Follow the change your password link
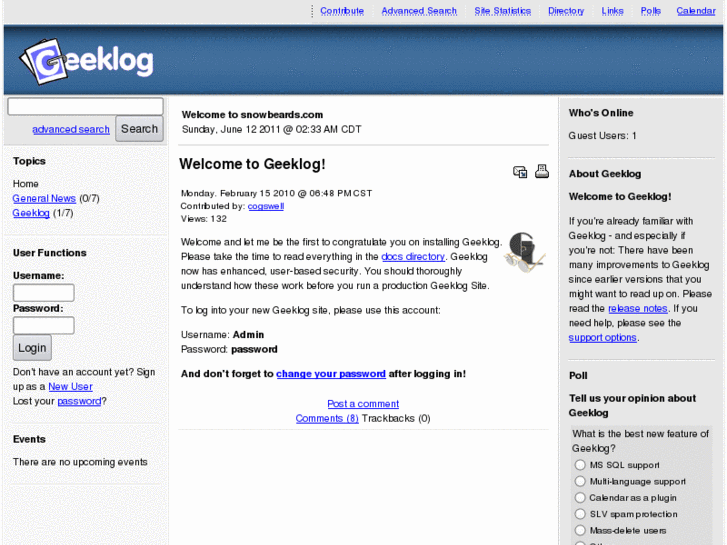Screen dimensions: 727x545 331,374
